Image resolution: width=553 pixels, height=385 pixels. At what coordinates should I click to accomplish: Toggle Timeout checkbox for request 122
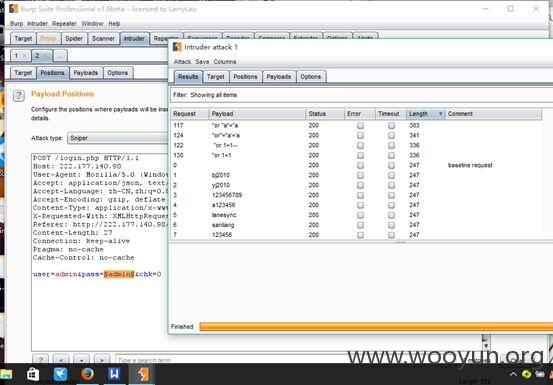(391, 145)
